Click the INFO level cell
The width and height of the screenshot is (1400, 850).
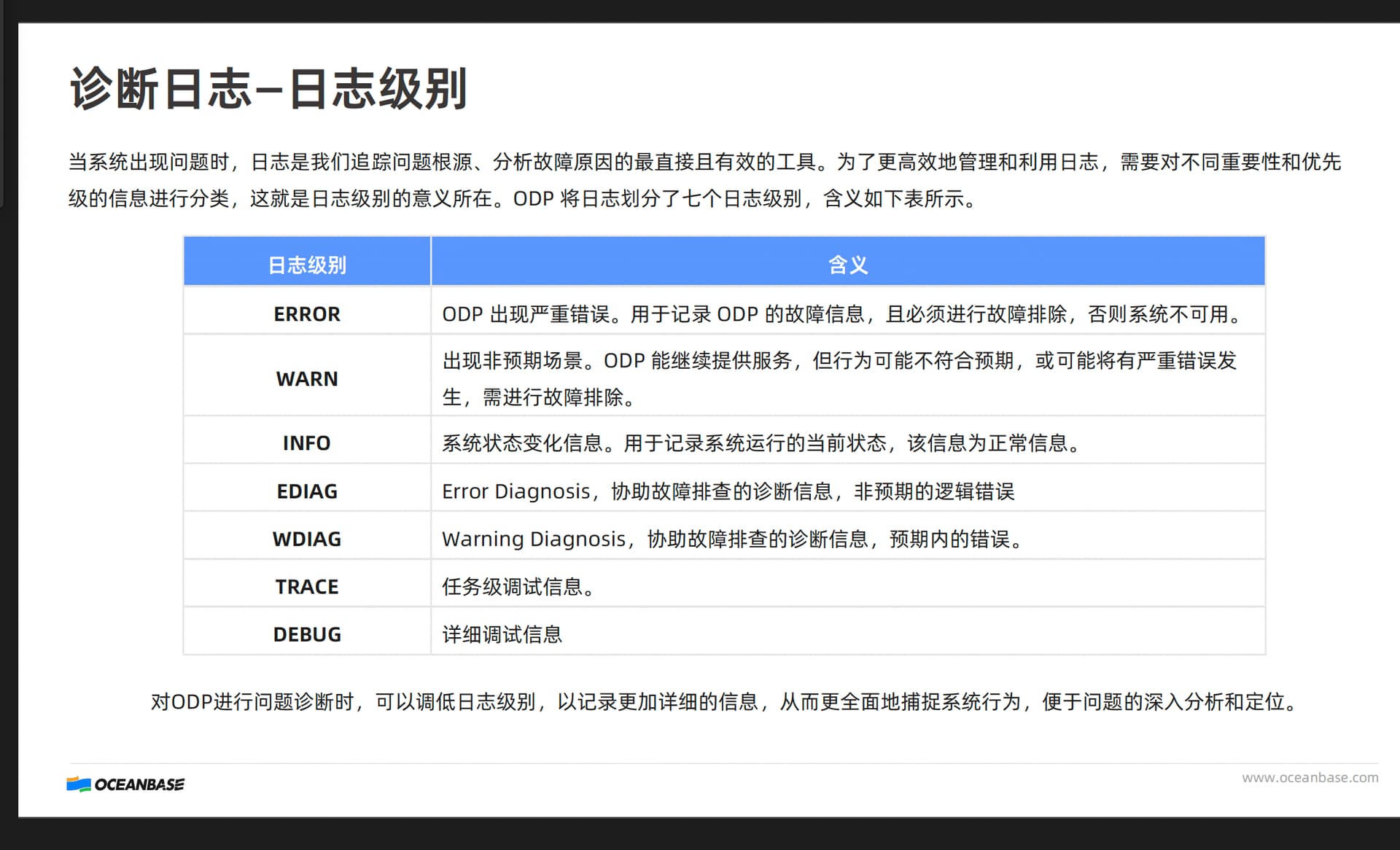[x=307, y=442]
